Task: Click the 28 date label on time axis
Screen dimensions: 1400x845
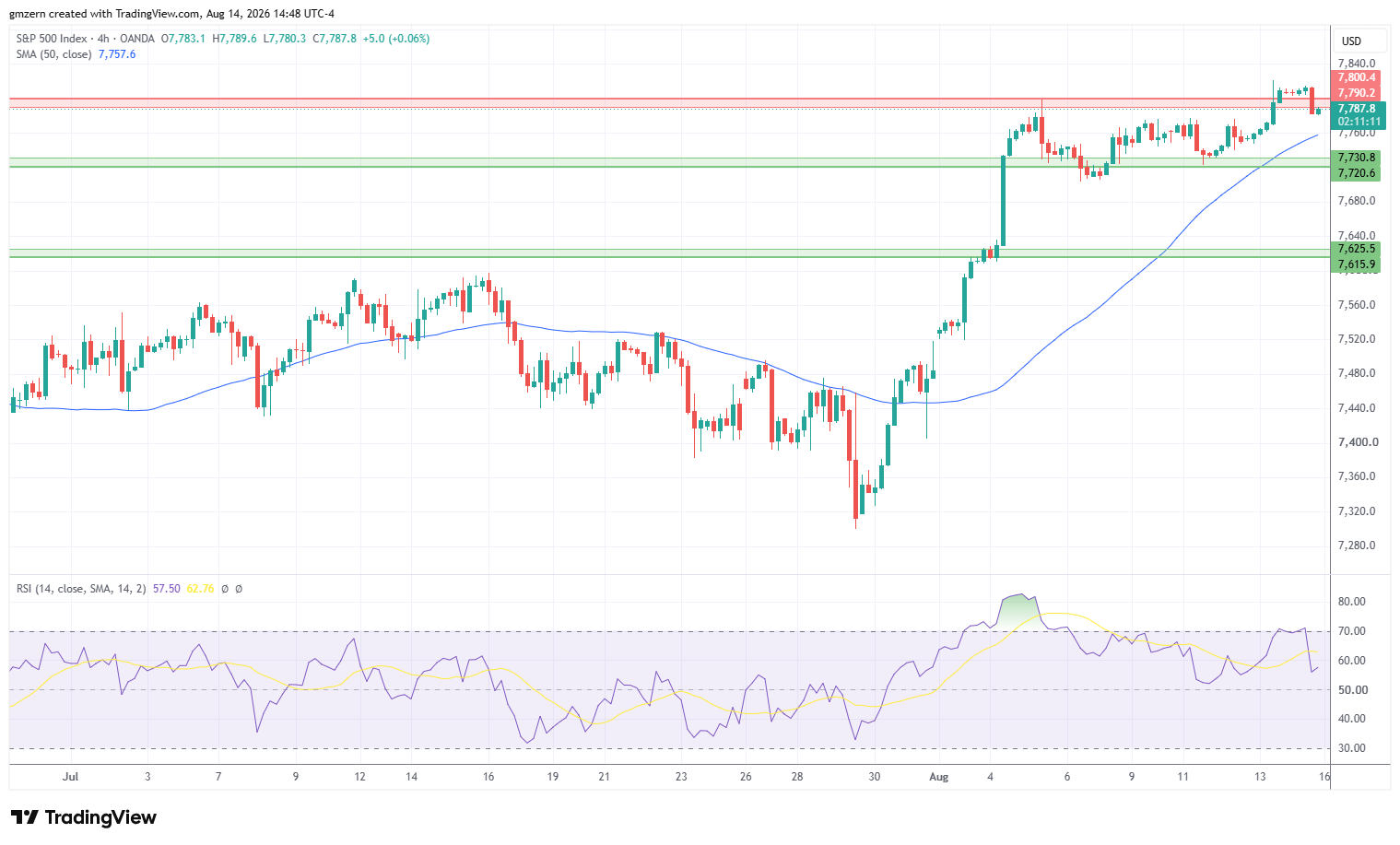Action: click(797, 777)
